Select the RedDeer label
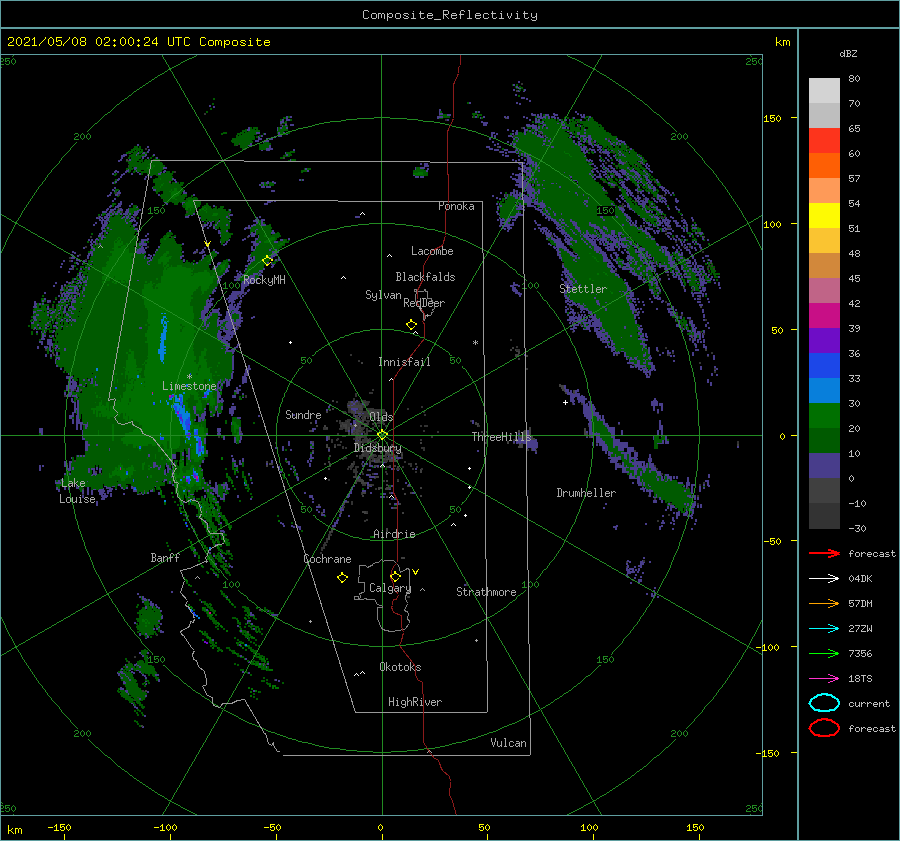900x841 pixels. [424, 303]
